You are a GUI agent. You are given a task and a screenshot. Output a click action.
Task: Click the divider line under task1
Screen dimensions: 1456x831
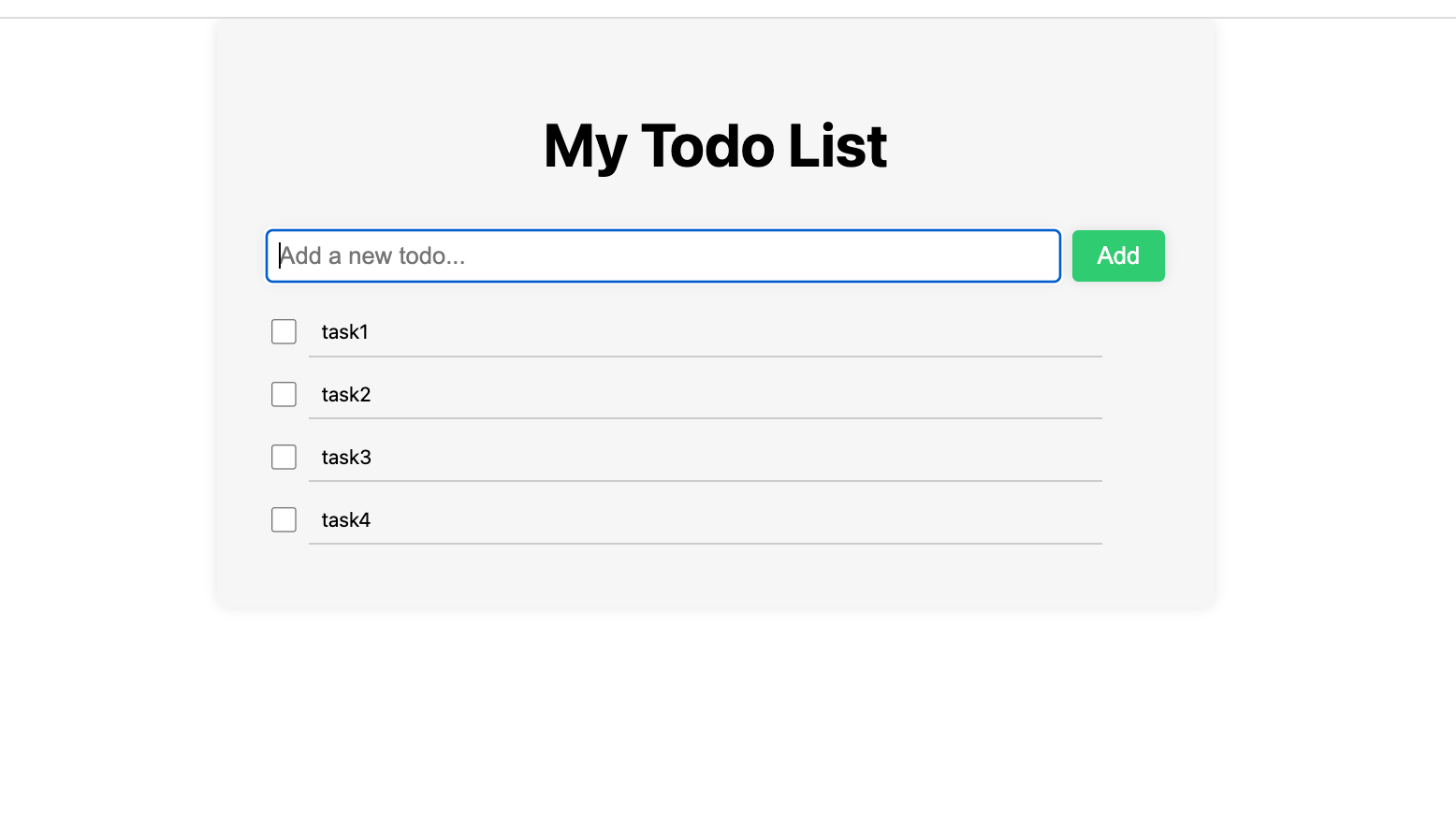click(x=706, y=357)
